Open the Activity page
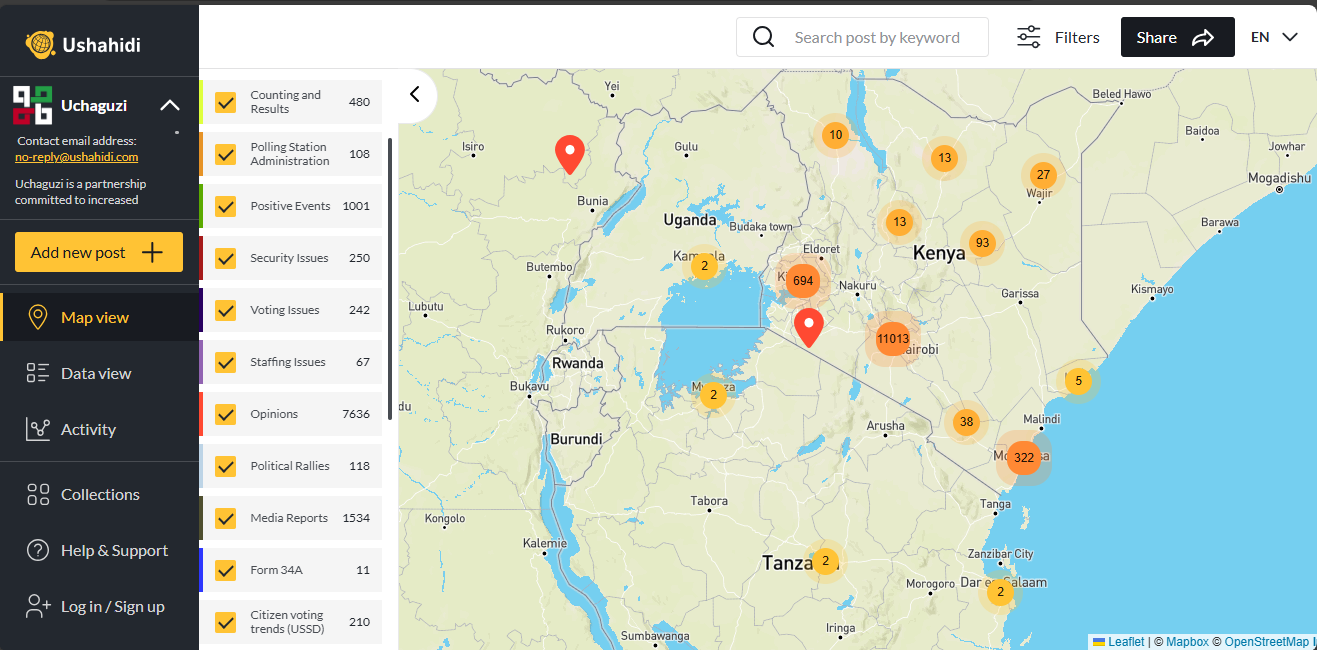1317x650 pixels. coord(100,429)
